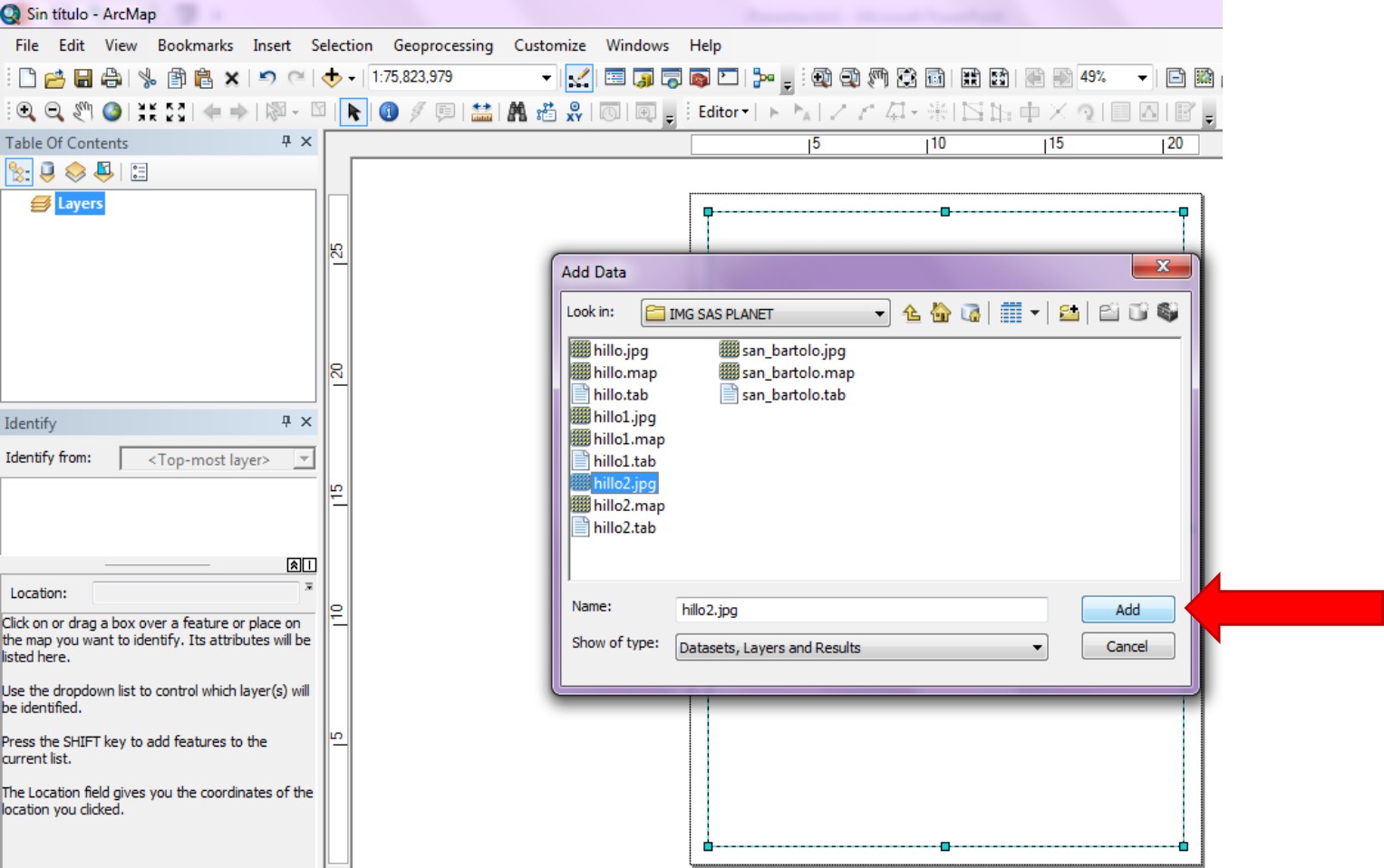Select the Select Elements arrow tool
Image resolution: width=1384 pixels, height=868 pixels.
coord(353,112)
